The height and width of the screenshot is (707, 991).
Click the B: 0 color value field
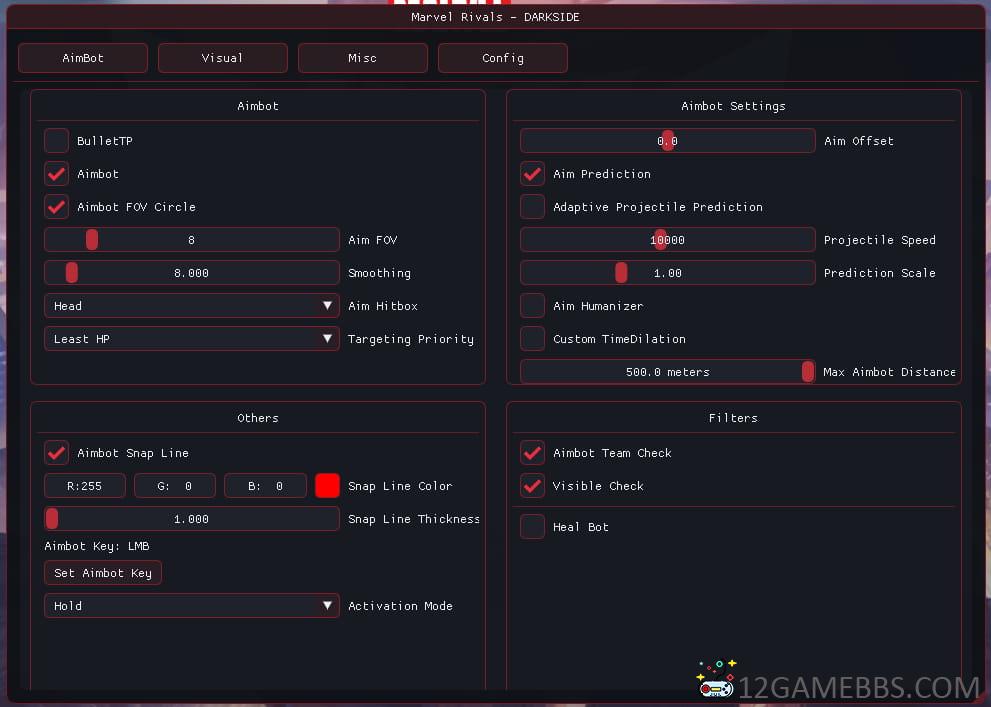pos(265,486)
